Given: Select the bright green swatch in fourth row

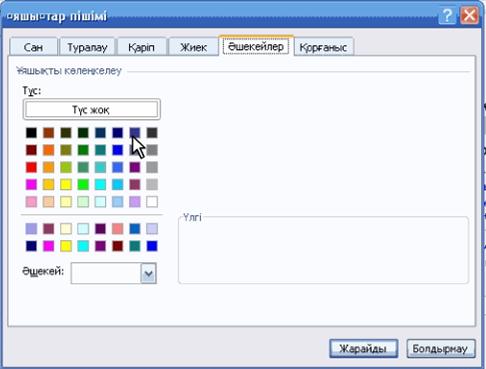Looking at the screenshot, I should click(83, 184).
